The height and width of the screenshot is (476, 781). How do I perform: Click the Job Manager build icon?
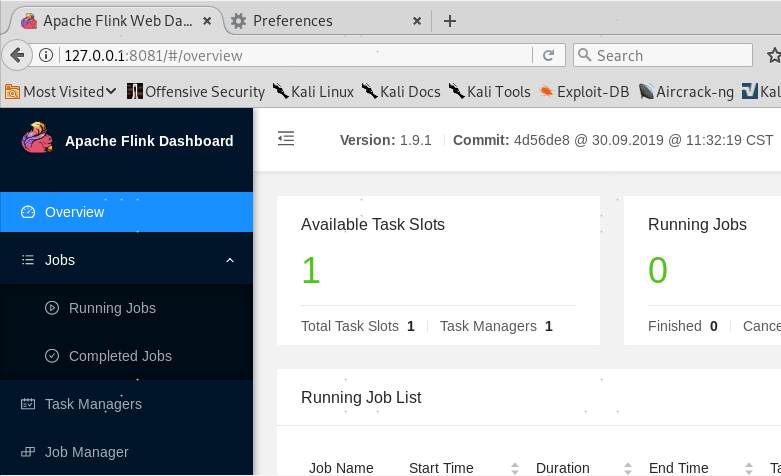28,452
